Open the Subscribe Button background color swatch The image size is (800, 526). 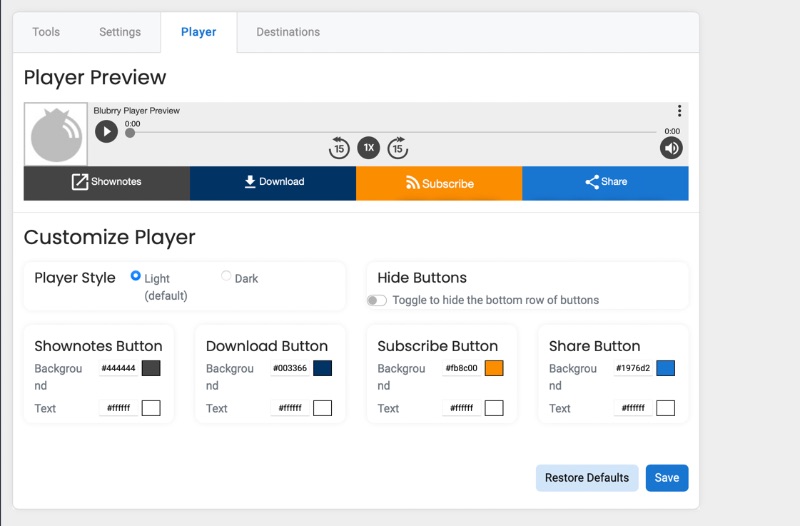pyautogui.click(x=494, y=368)
